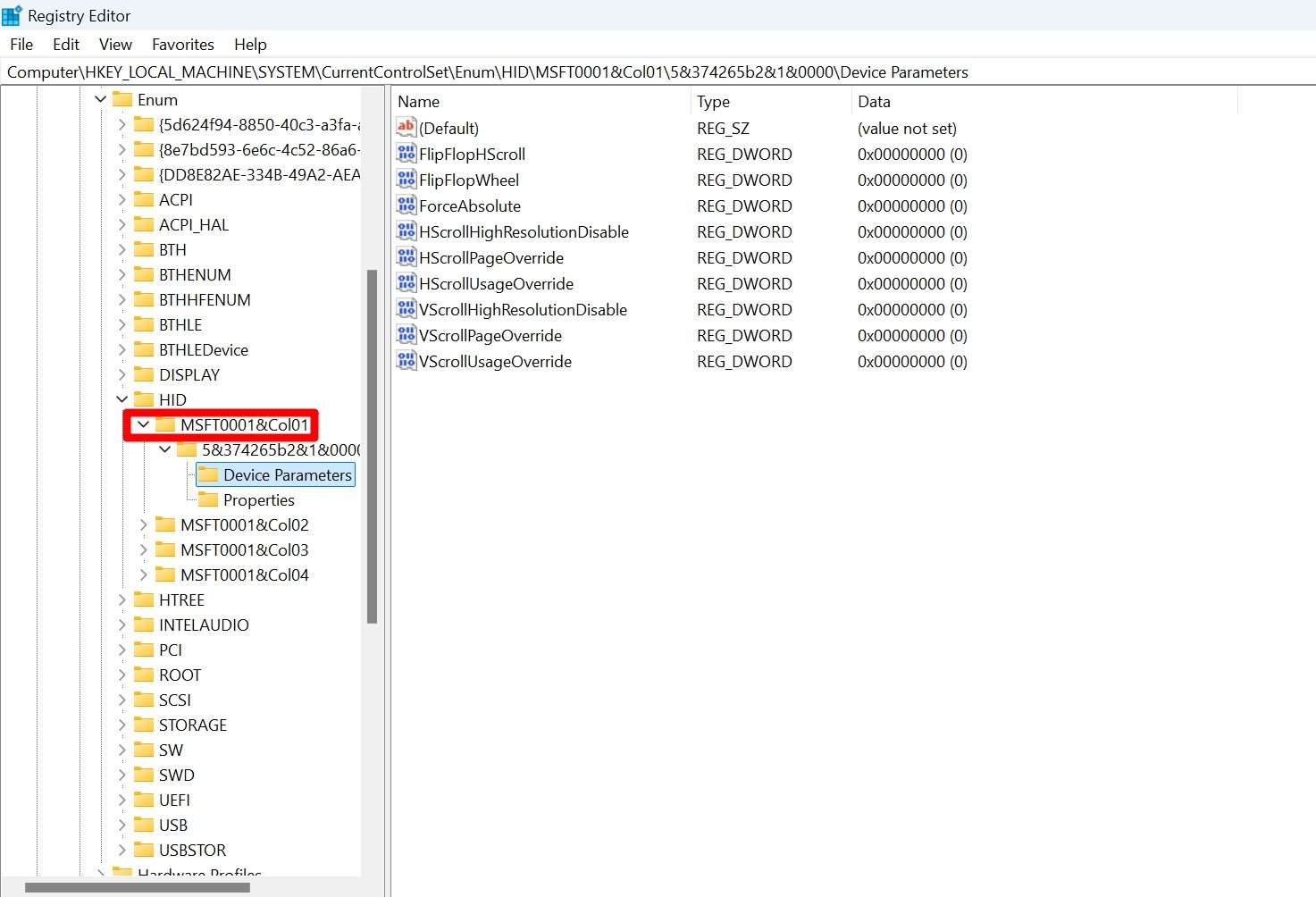Viewport: 1316px width, 897px height.
Task: Select the HTREE tree item
Action: [x=181, y=599]
